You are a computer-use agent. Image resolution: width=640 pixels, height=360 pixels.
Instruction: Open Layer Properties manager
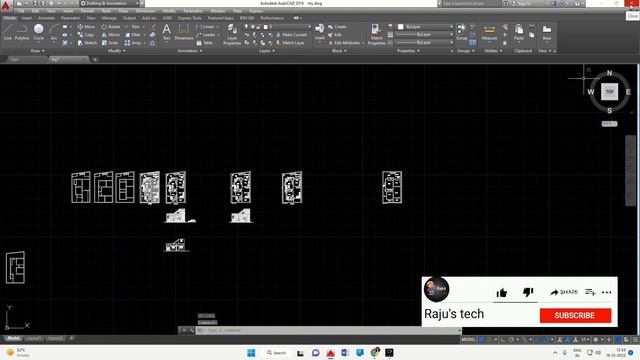click(232, 34)
